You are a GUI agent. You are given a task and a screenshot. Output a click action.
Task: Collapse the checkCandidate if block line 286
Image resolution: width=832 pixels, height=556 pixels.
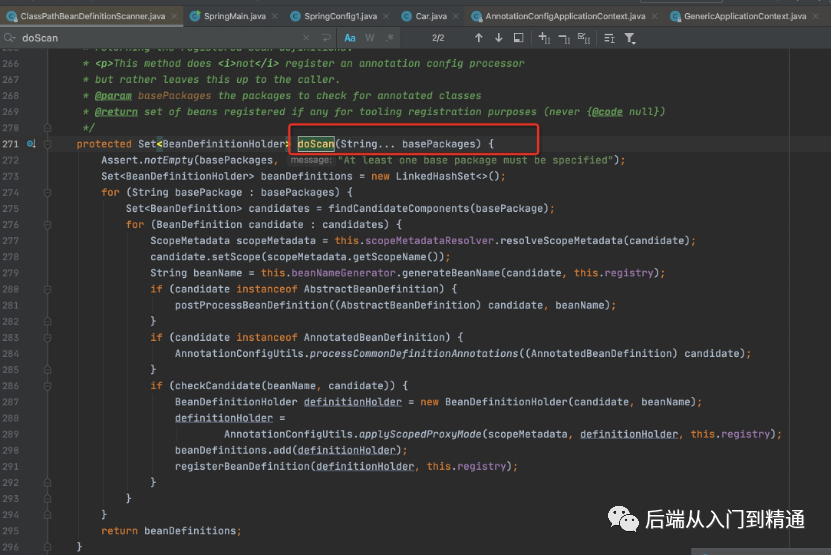tap(47, 386)
